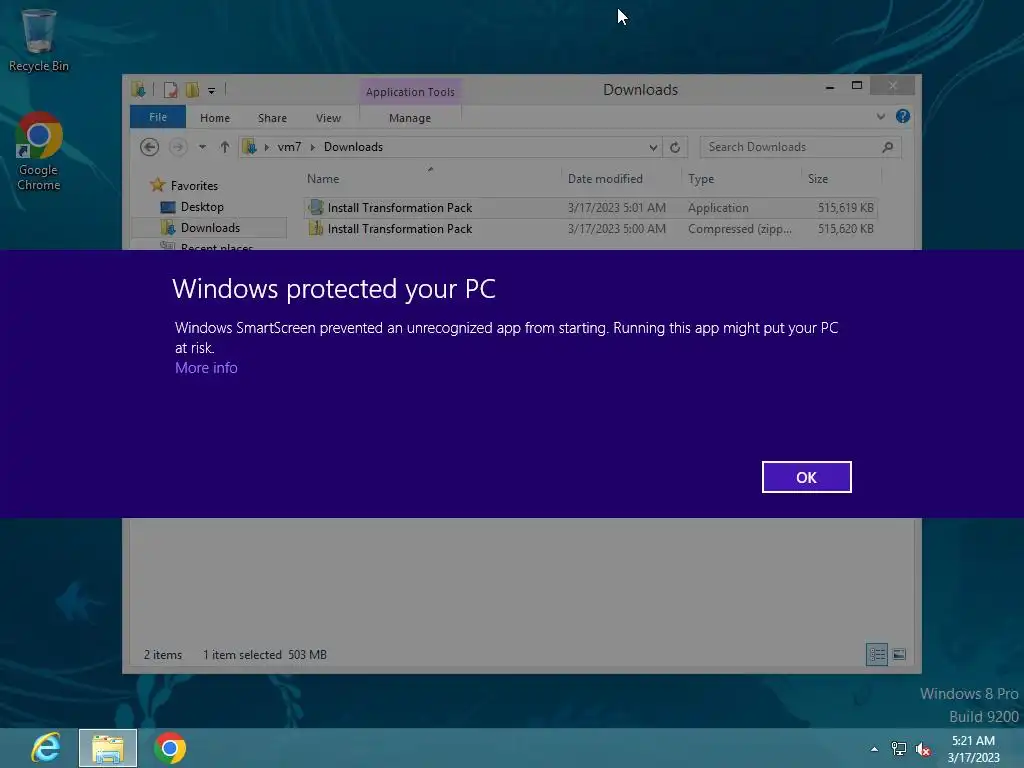Viewport: 1024px width, 768px height.
Task: Open Internet Explorer from the taskbar
Action: click(46, 748)
